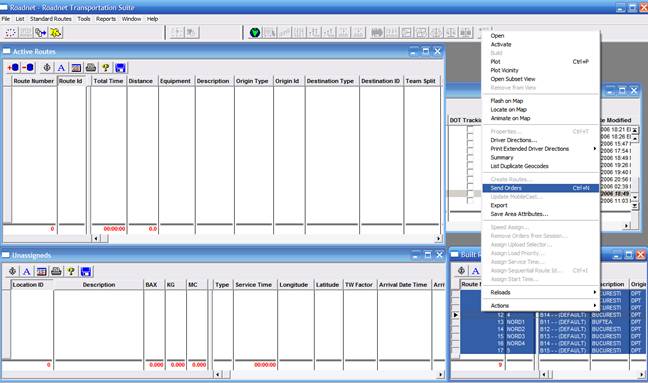Click the anchor icon in Built Routes window
The width and height of the screenshot is (648, 383).
pyautogui.click(x=461, y=271)
